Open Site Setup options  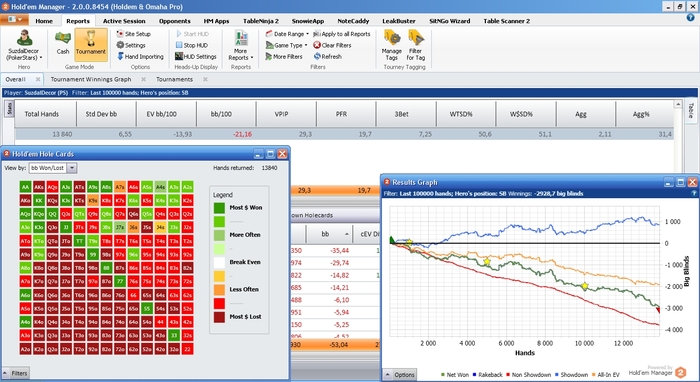click(133, 34)
